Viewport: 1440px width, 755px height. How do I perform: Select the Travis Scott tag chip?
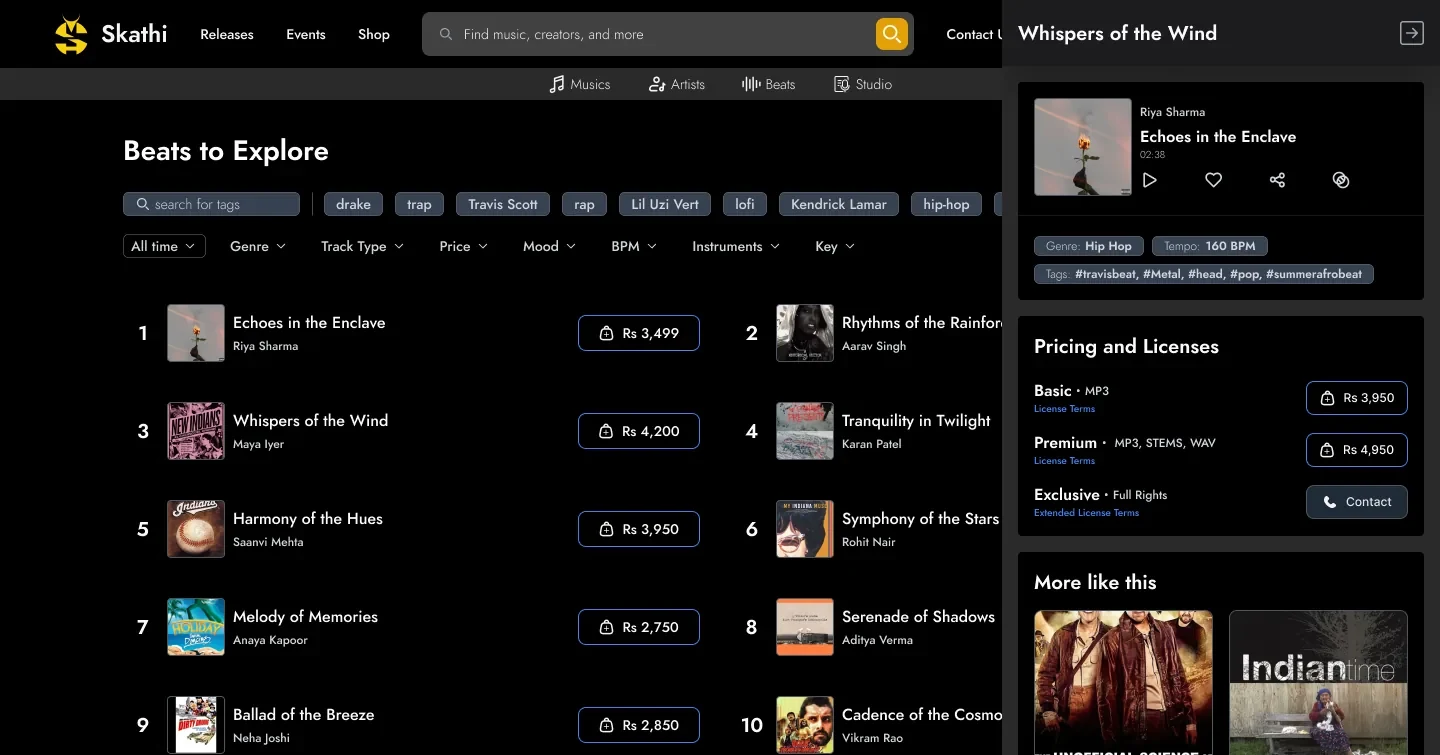503,204
